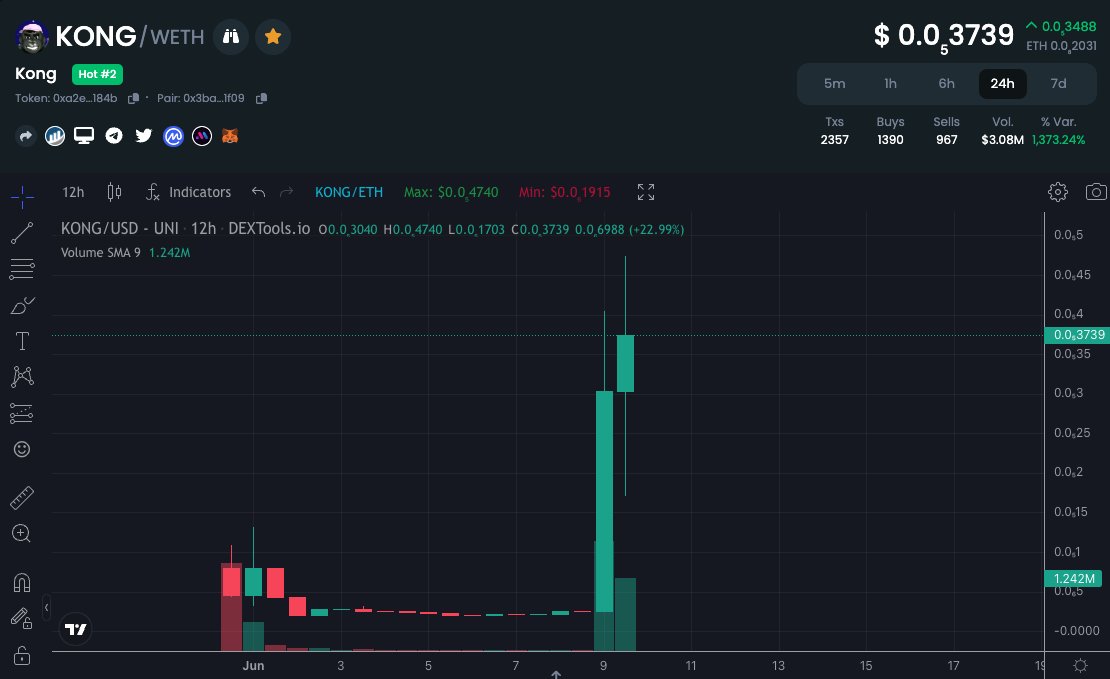The width and height of the screenshot is (1110, 679).
Task: Click the Vol. $3.08M stat
Action: point(1002,131)
